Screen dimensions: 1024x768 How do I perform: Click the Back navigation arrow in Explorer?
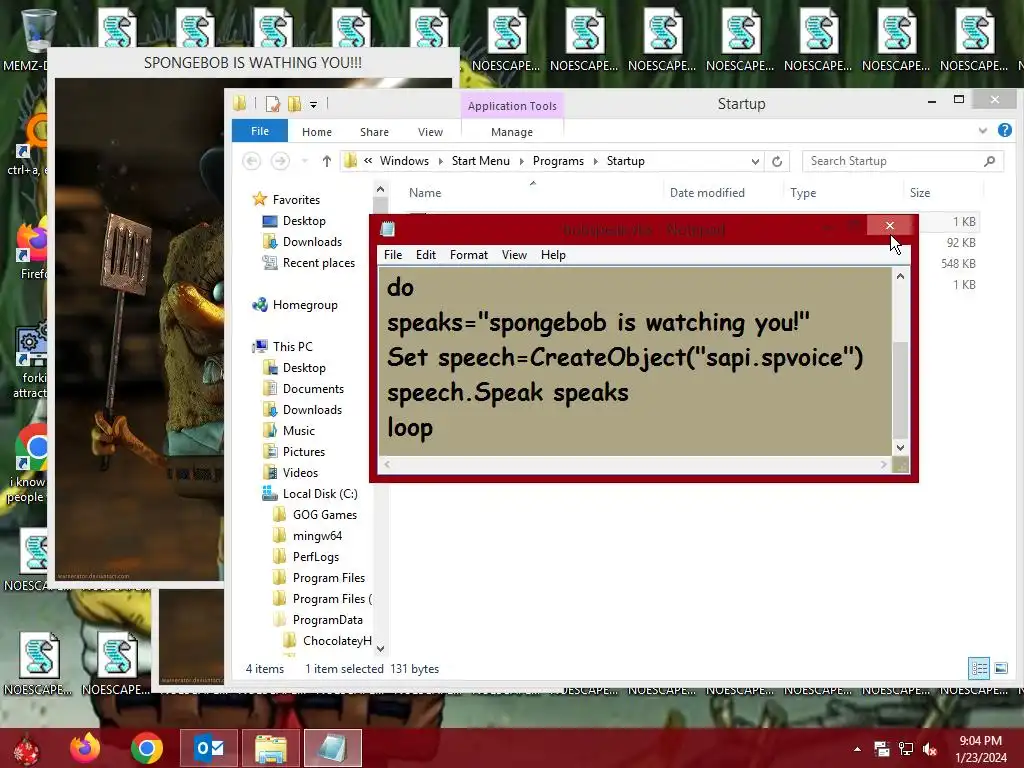251,161
